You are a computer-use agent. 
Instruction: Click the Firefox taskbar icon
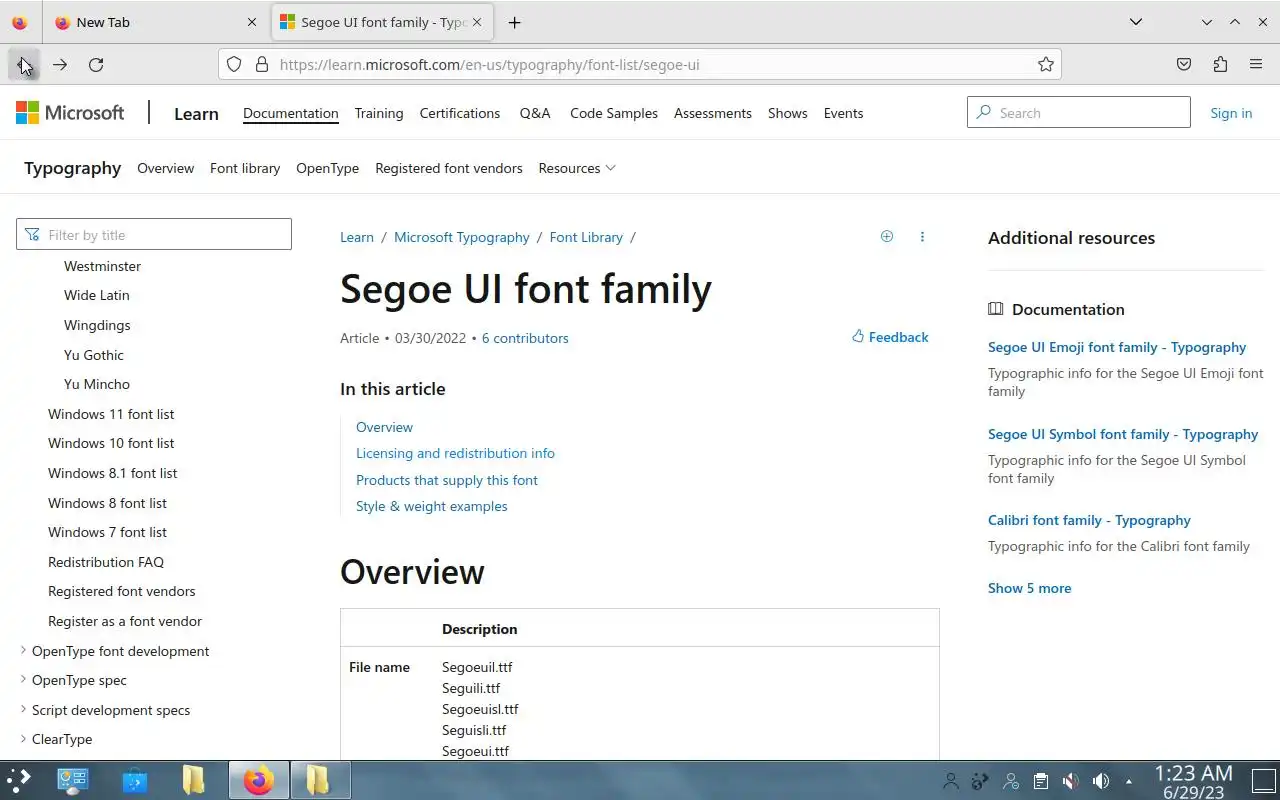(x=258, y=780)
